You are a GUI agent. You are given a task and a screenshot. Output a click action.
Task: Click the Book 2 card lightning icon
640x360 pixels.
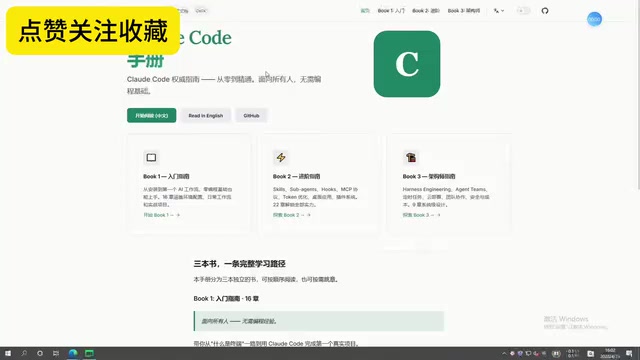281,158
